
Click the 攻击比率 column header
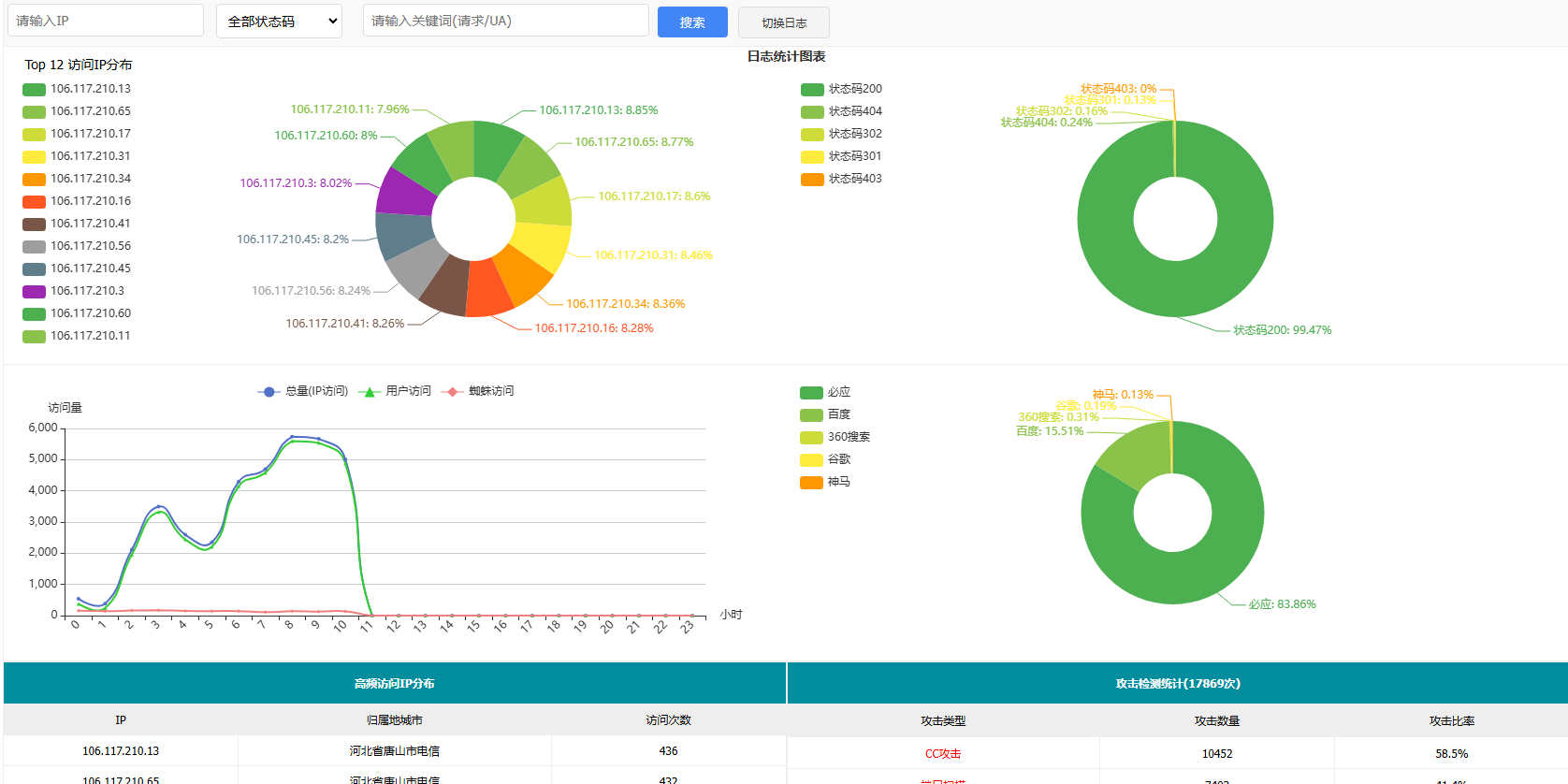(x=1452, y=721)
